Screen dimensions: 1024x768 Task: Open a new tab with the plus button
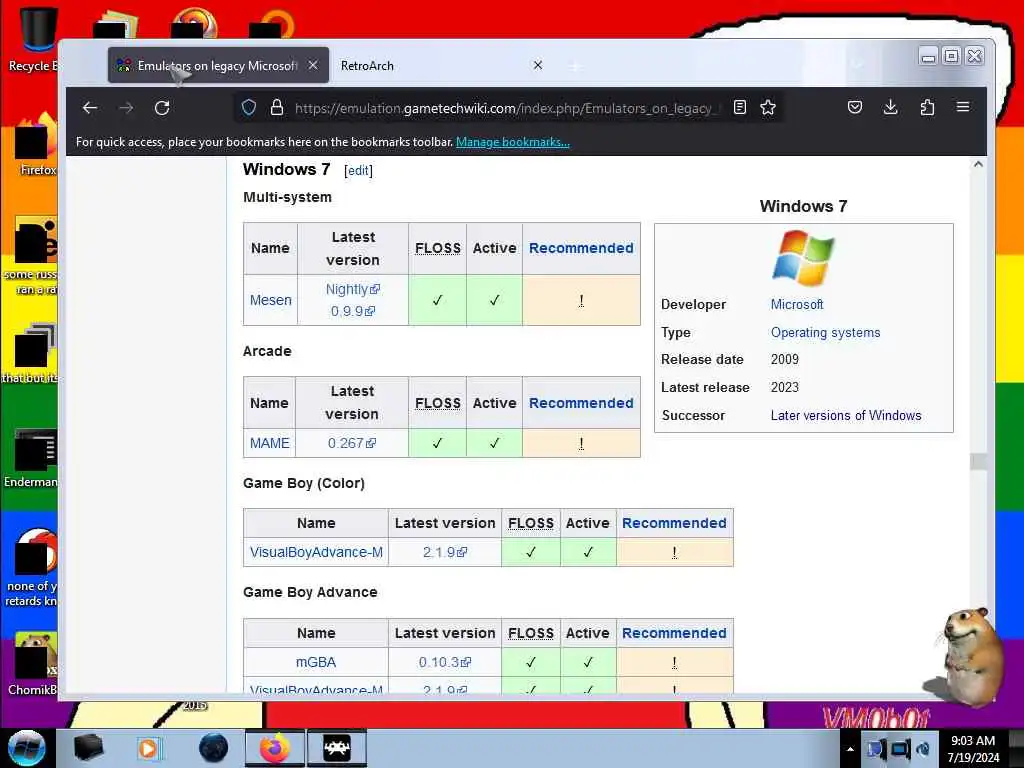pos(575,66)
